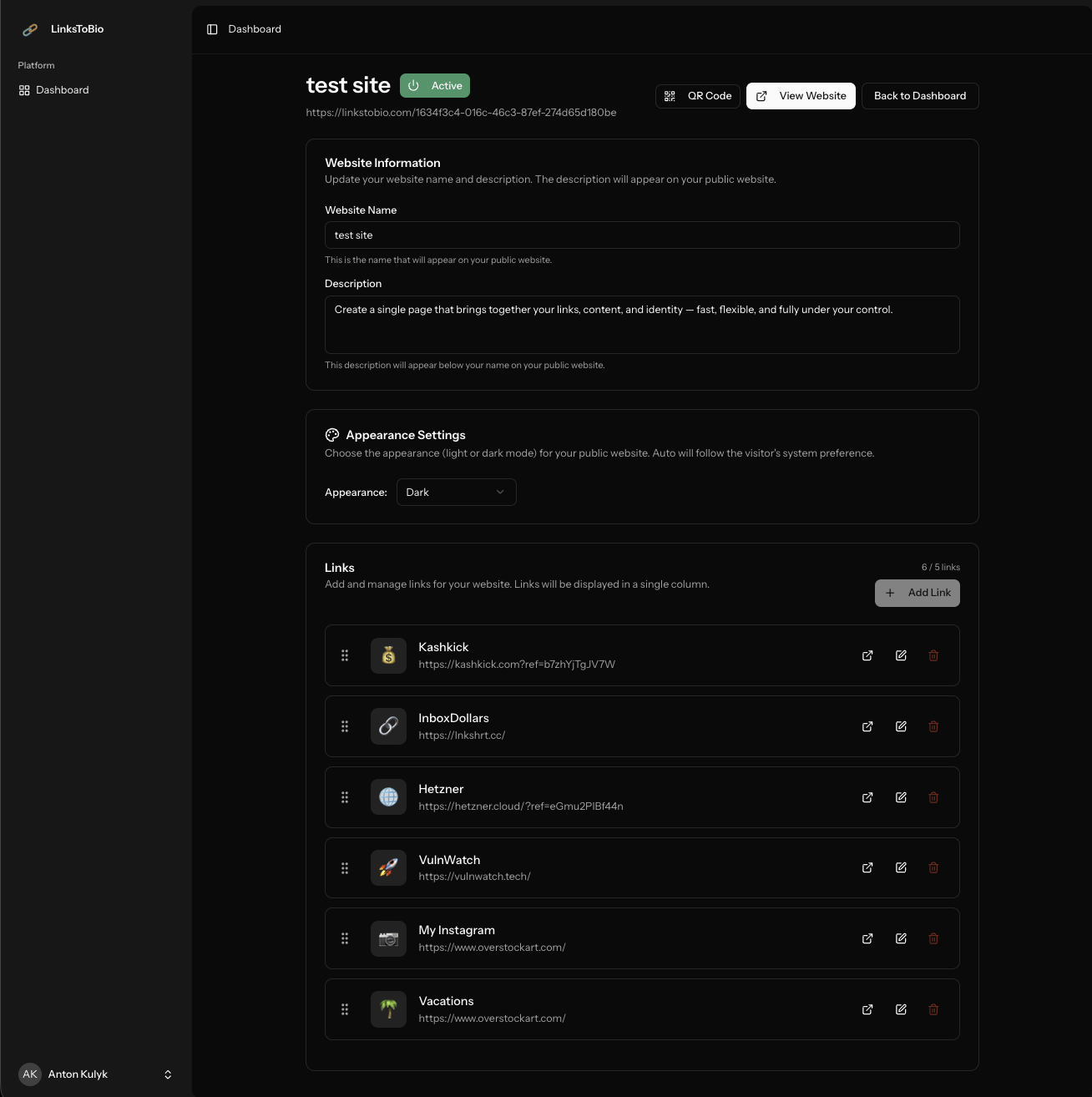Click View Website
The image size is (1092, 1097).
tap(801, 95)
